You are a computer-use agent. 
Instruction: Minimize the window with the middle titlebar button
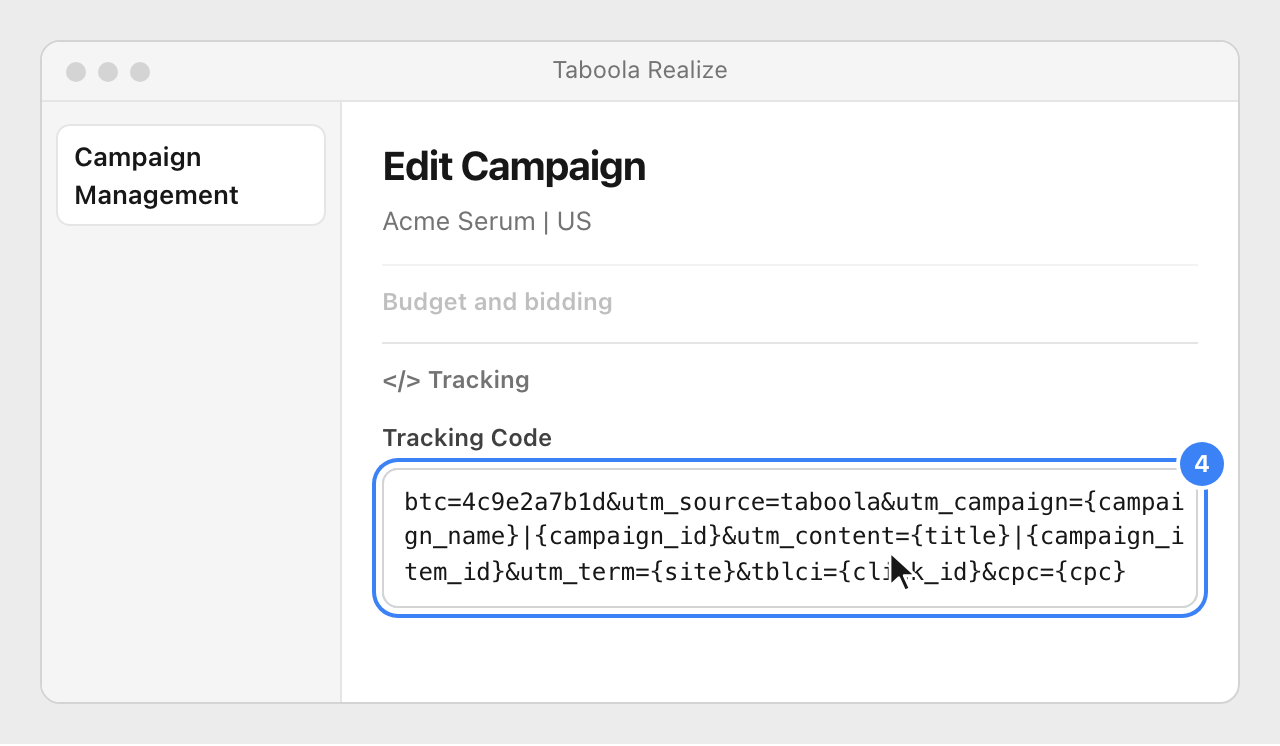pos(108,72)
